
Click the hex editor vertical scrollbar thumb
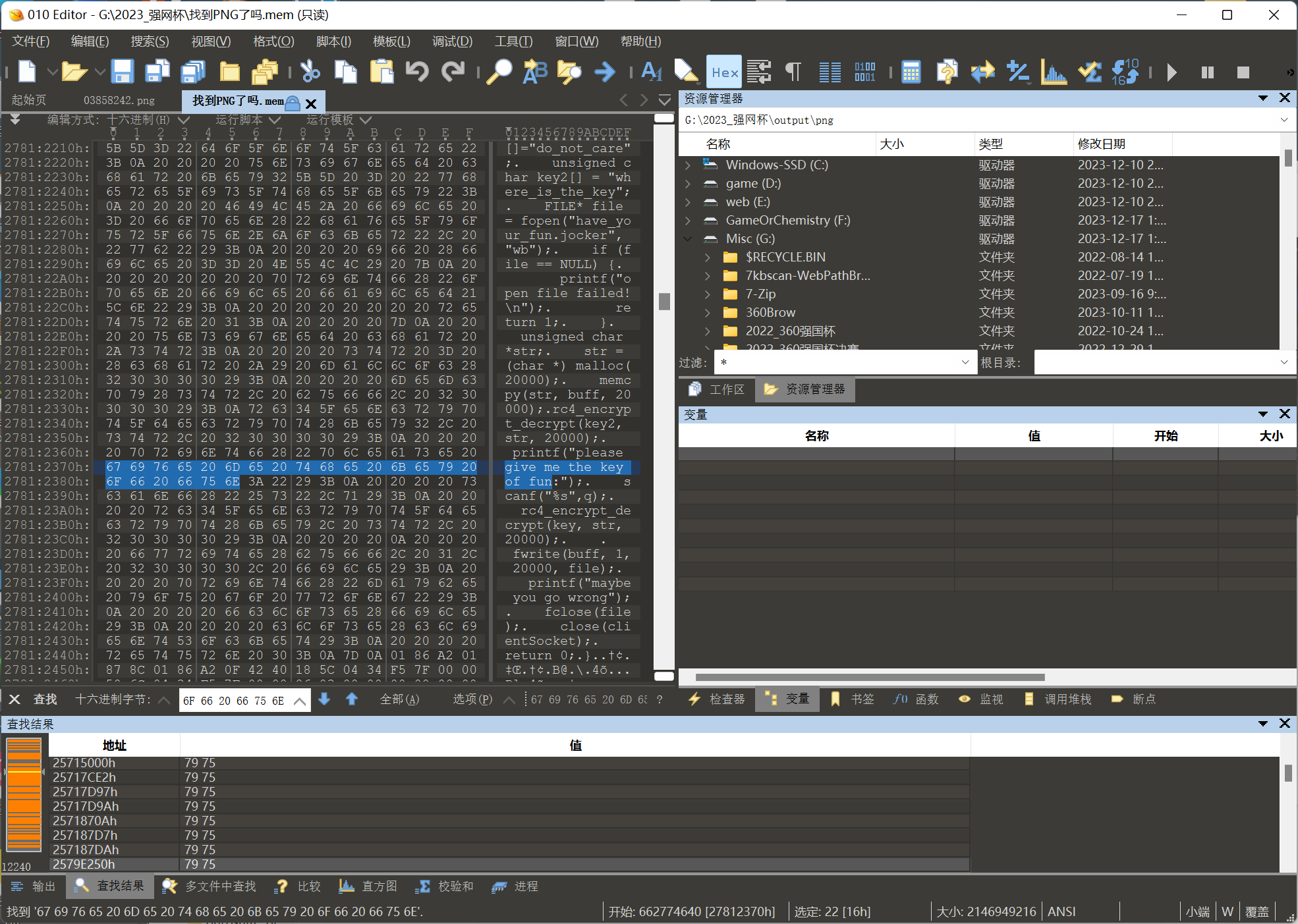click(x=664, y=302)
